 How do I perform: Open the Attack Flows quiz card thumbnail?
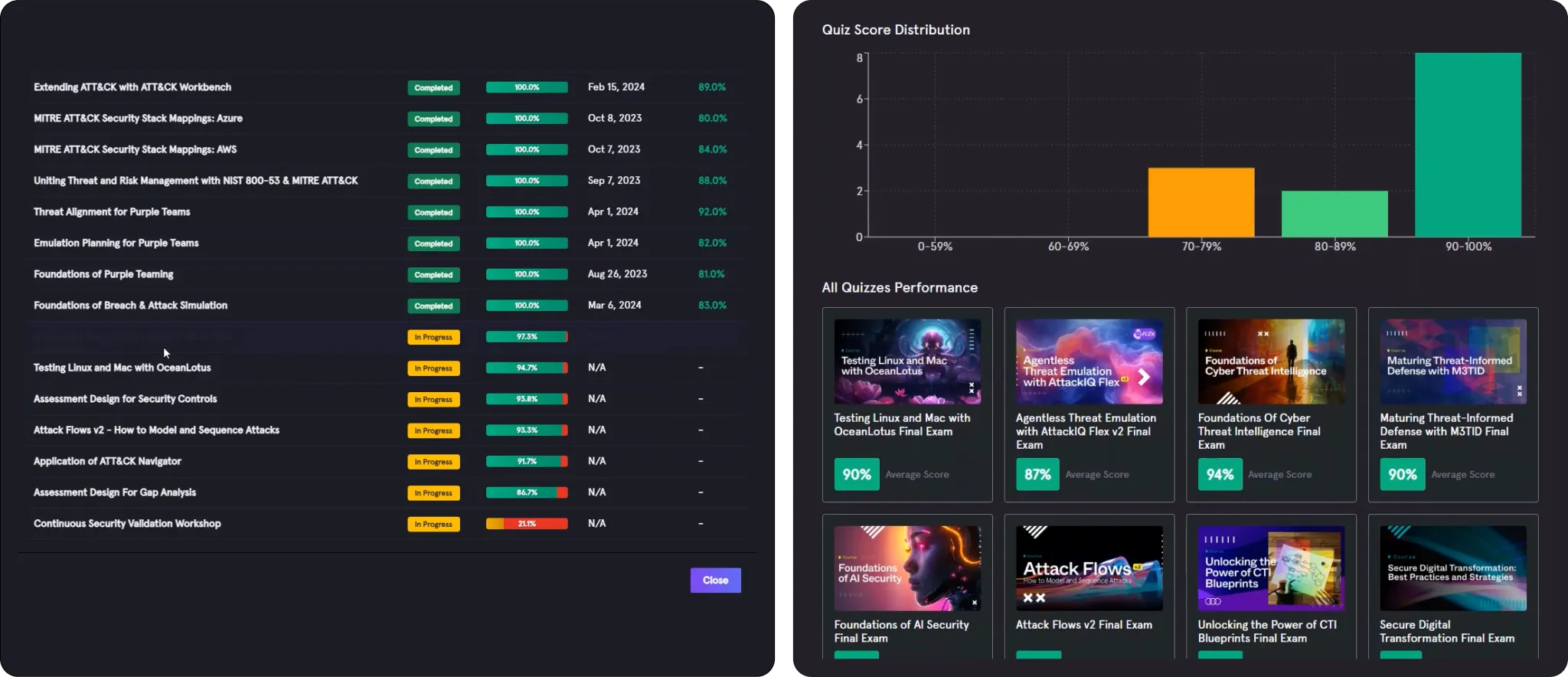point(1089,568)
